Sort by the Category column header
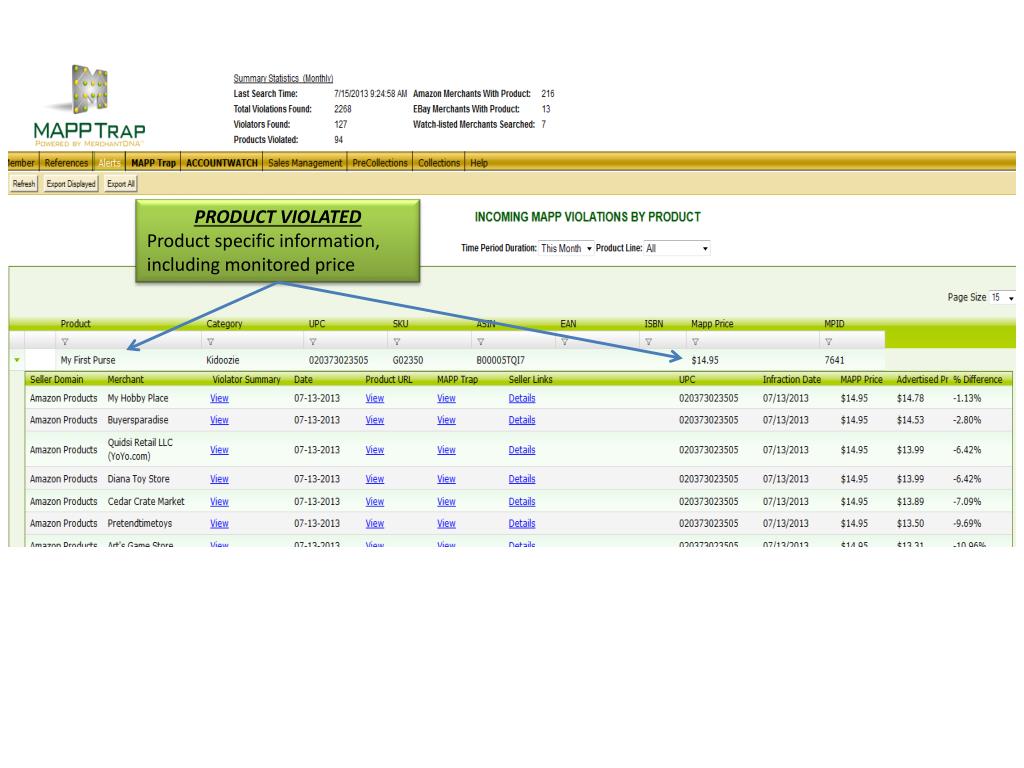The width and height of the screenshot is (1024, 768). [224, 324]
